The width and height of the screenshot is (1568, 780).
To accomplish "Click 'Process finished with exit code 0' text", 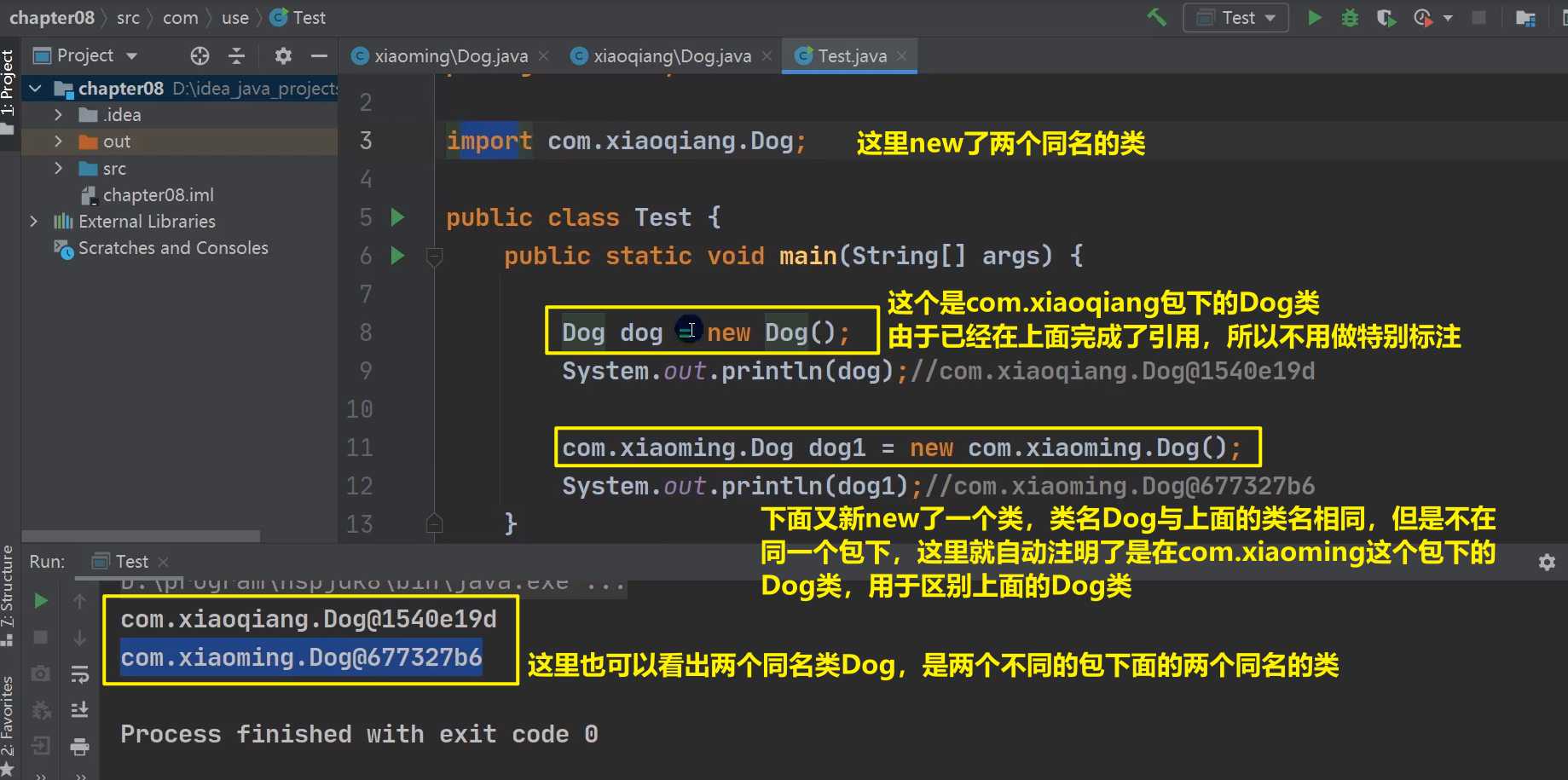I will tap(359, 734).
